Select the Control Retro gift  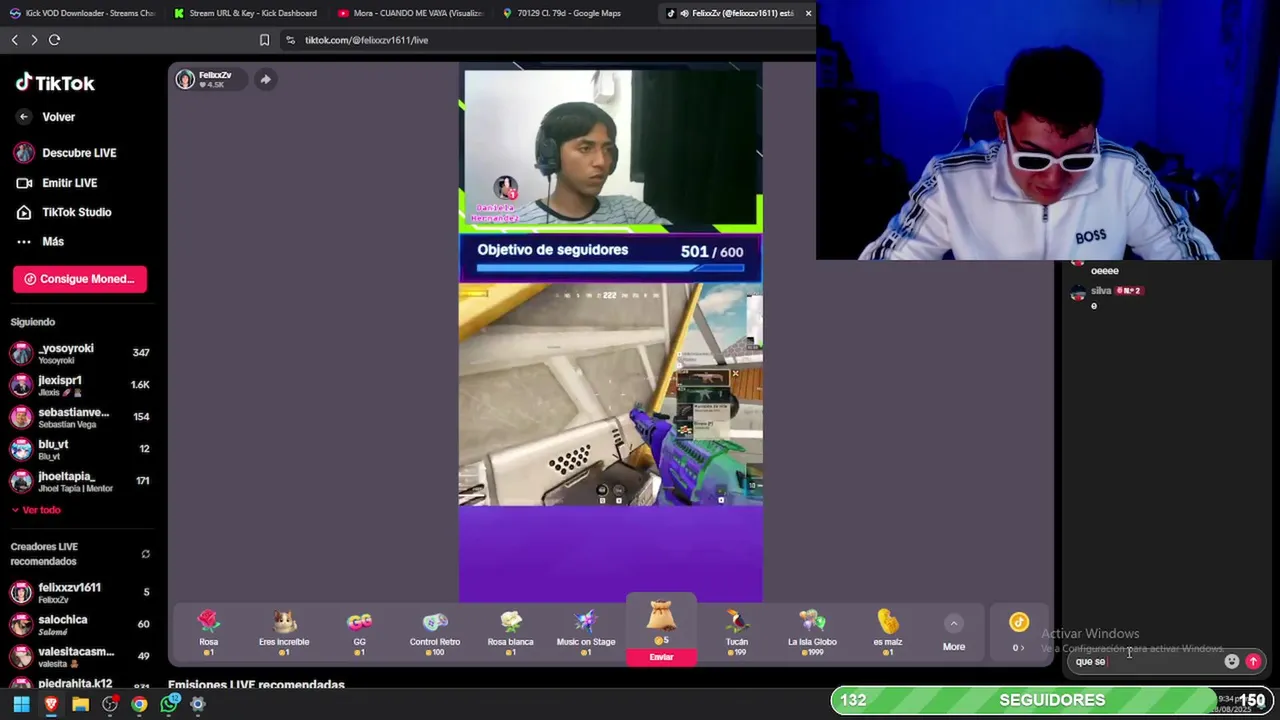tap(435, 633)
